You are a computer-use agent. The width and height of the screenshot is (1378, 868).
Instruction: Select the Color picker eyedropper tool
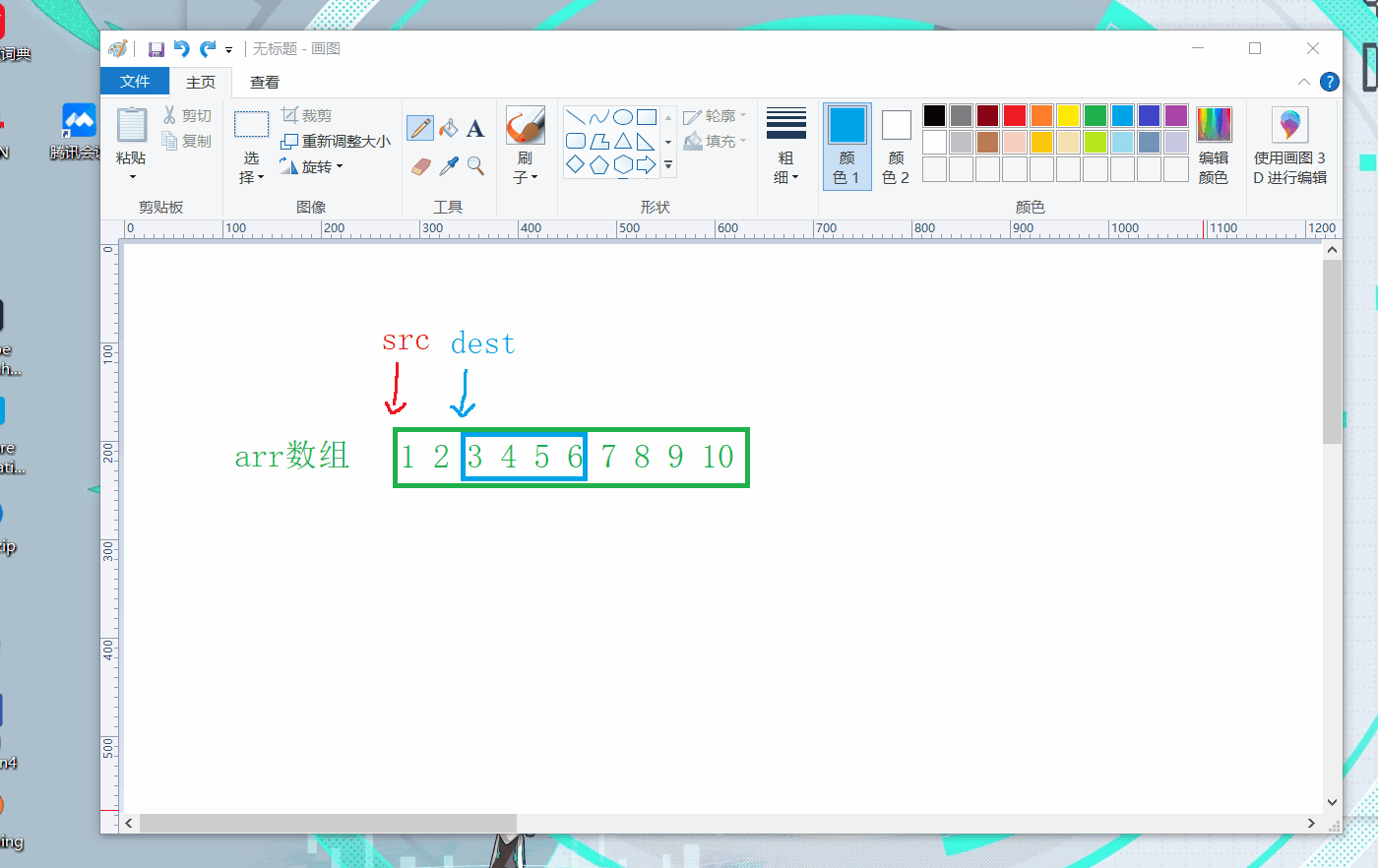click(448, 166)
